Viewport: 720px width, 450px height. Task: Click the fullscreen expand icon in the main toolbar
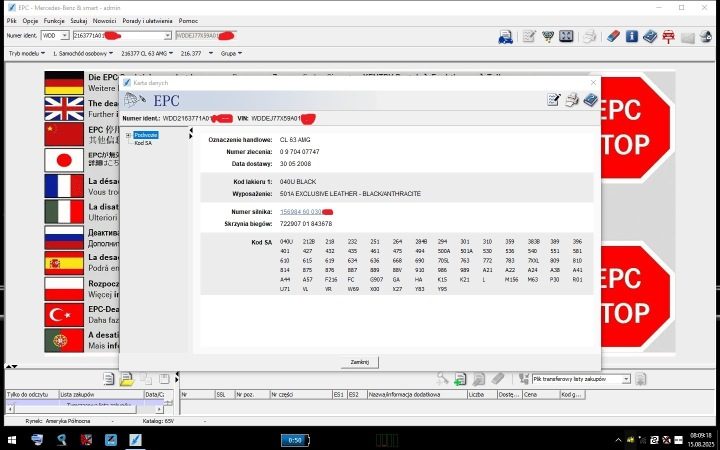click(566, 36)
